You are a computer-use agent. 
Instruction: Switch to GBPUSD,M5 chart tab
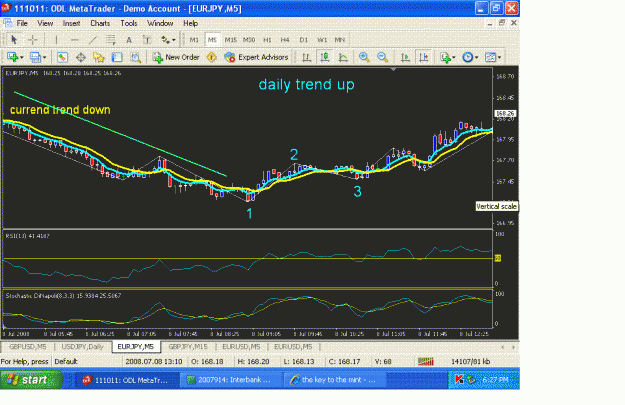point(28,347)
